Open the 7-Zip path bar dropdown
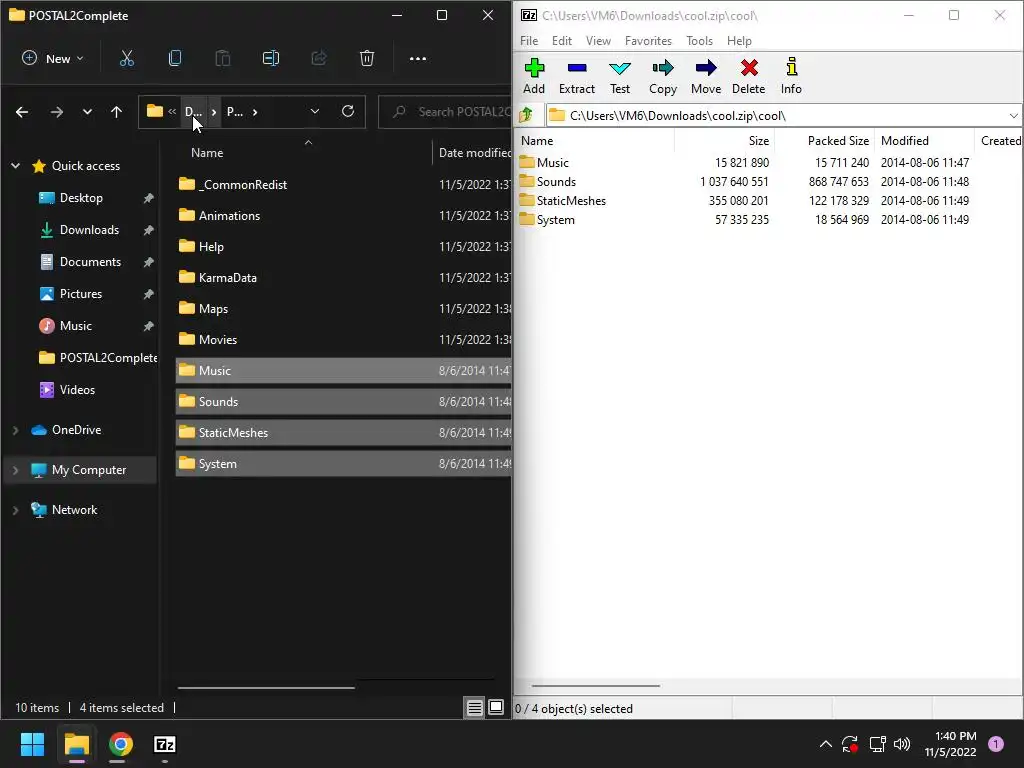 click(1013, 116)
